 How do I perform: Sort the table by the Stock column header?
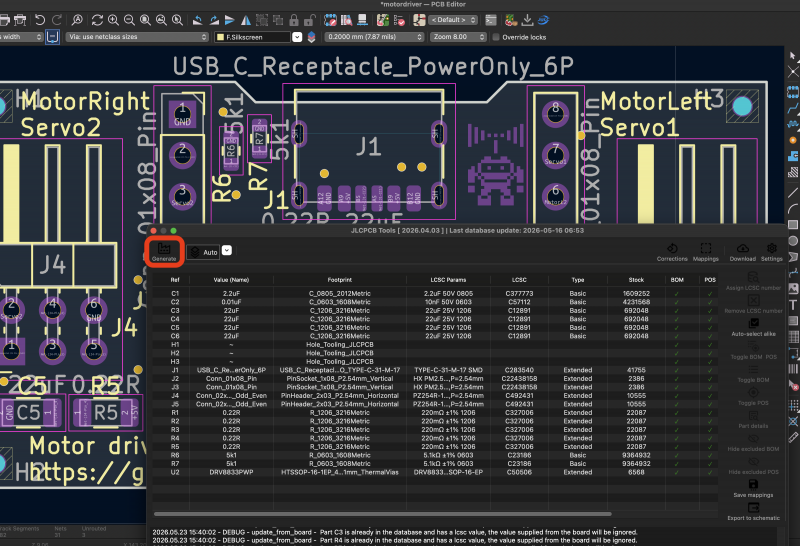636,280
